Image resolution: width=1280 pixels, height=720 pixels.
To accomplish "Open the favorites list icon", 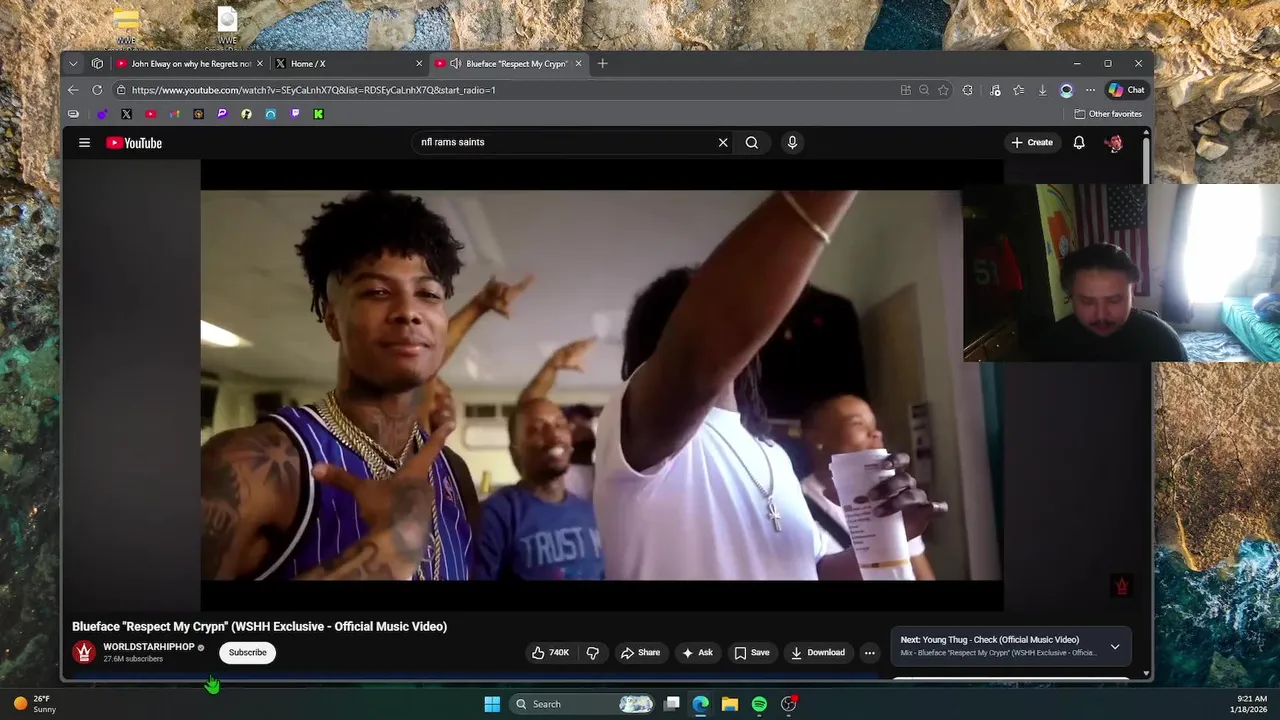I will [1018, 90].
